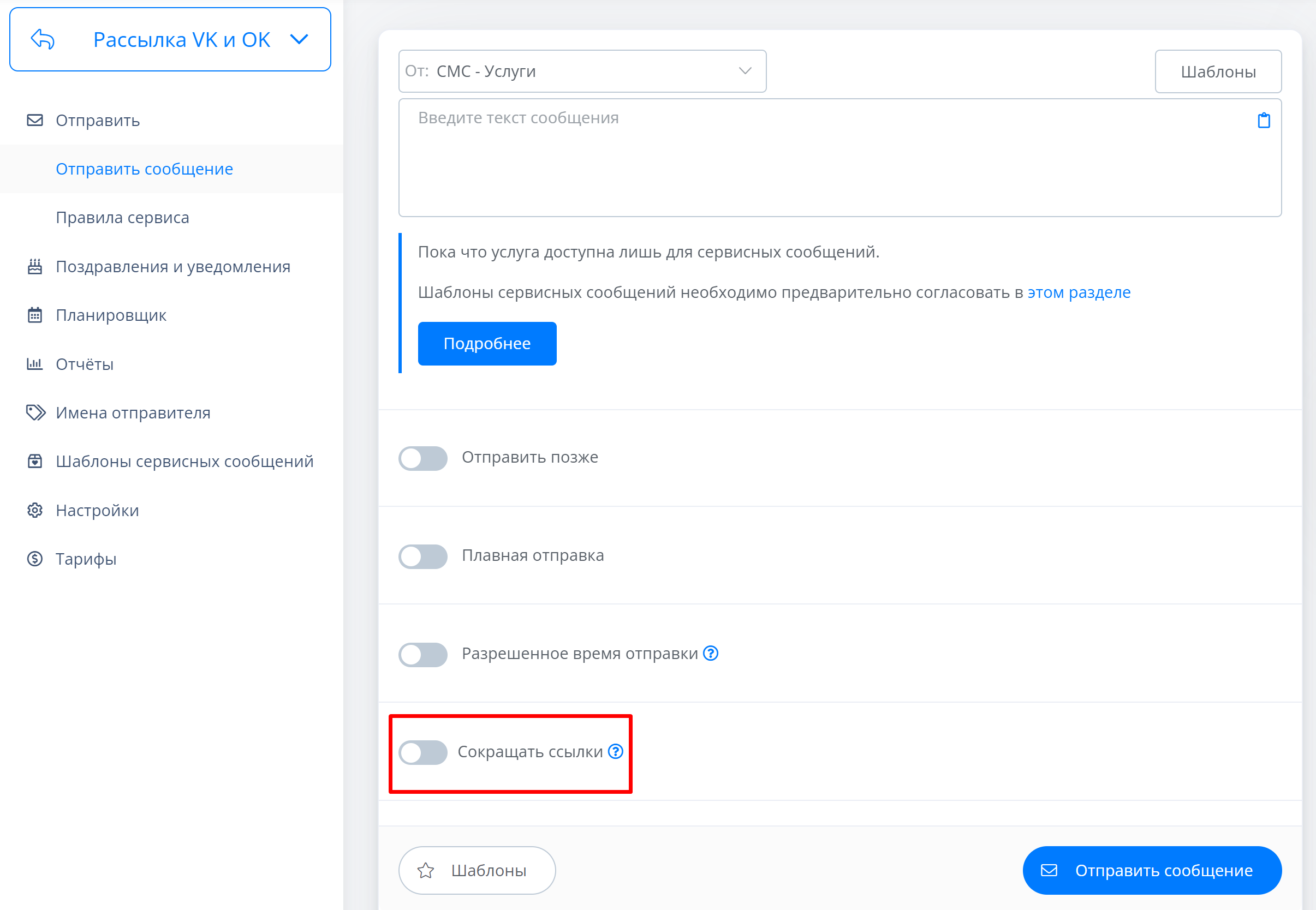Open Планировщик via its calendar icon
The image size is (1316, 910).
click(35, 315)
